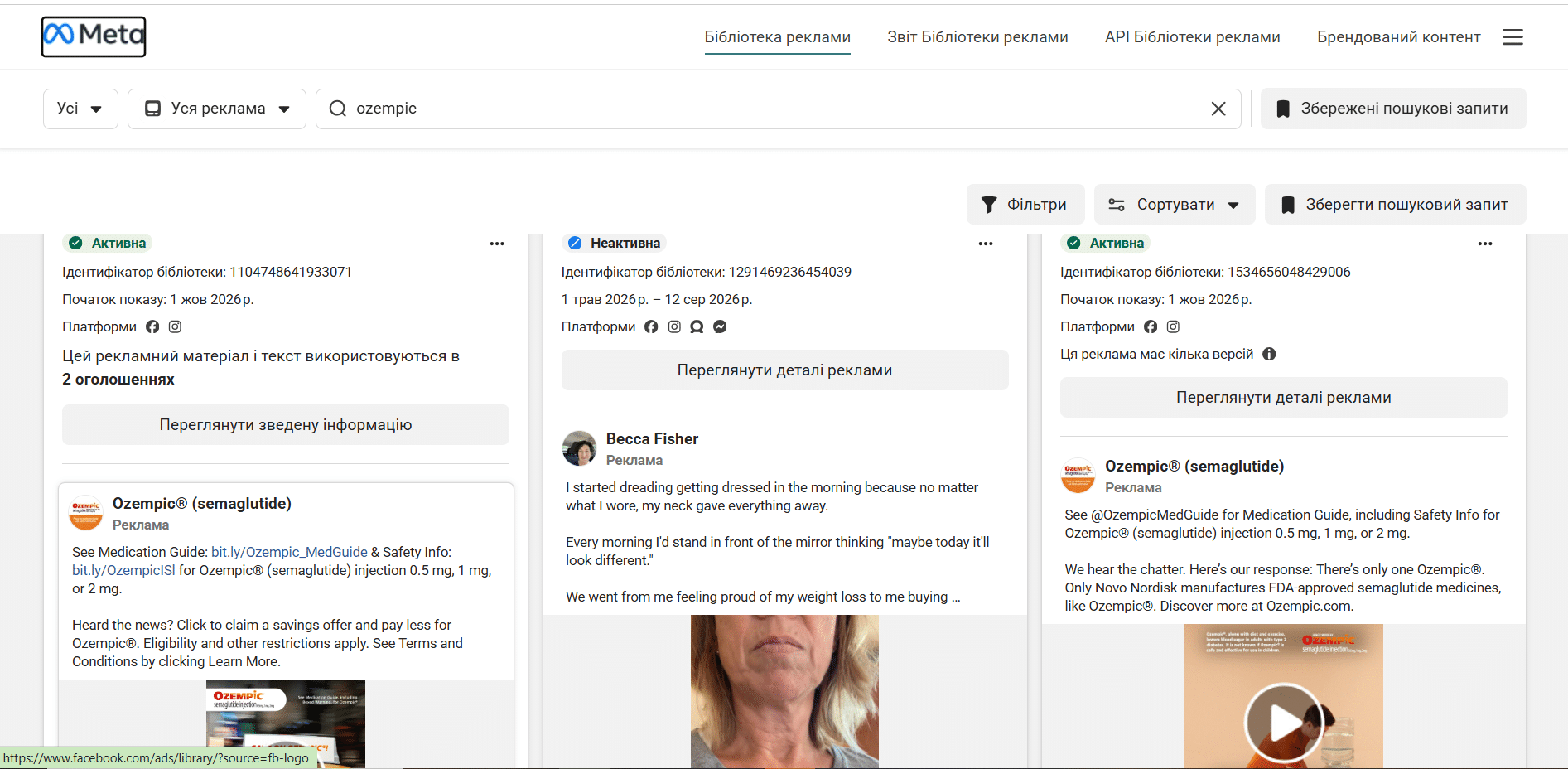The height and width of the screenshot is (769, 1568).
Task: Click the Meta logo
Action: click(94, 36)
